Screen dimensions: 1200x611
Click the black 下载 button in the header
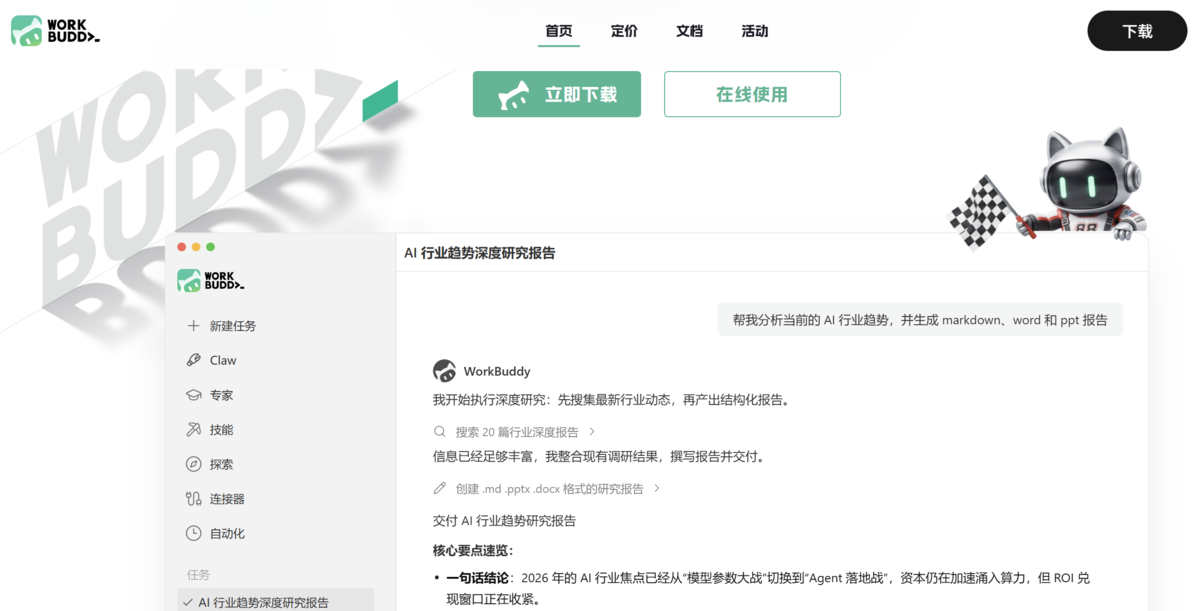(1137, 31)
